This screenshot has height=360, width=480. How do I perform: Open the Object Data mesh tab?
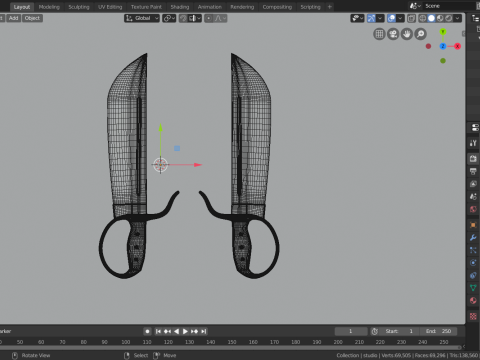[473, 288]
